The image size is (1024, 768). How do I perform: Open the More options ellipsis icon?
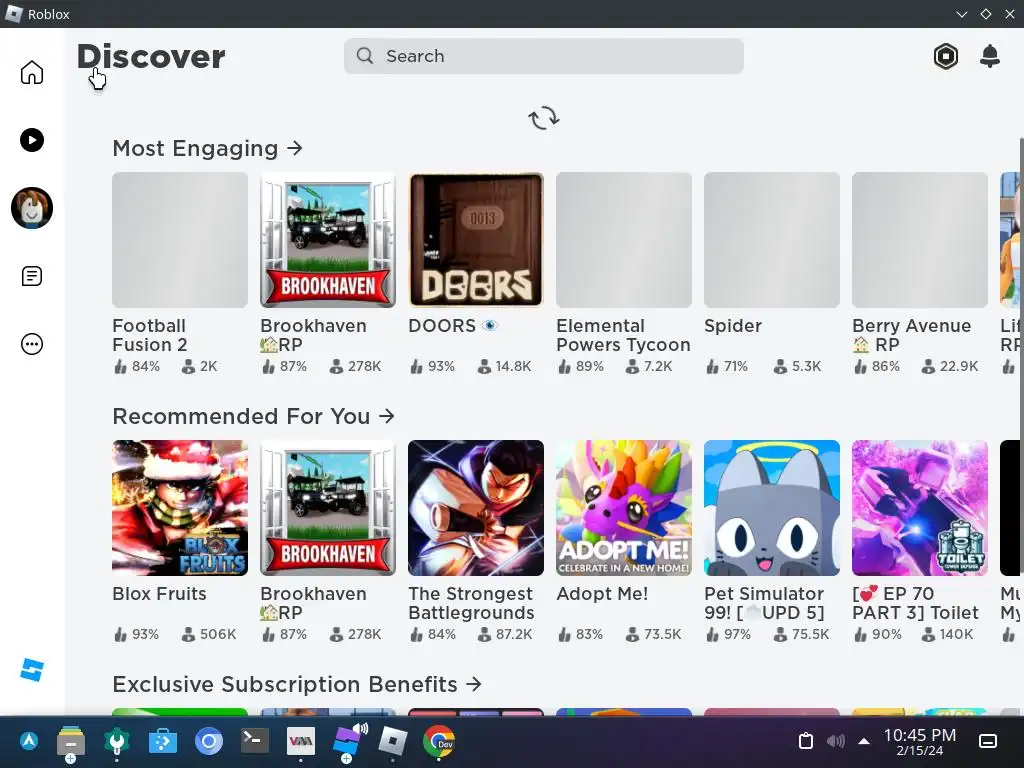(31, 344)
